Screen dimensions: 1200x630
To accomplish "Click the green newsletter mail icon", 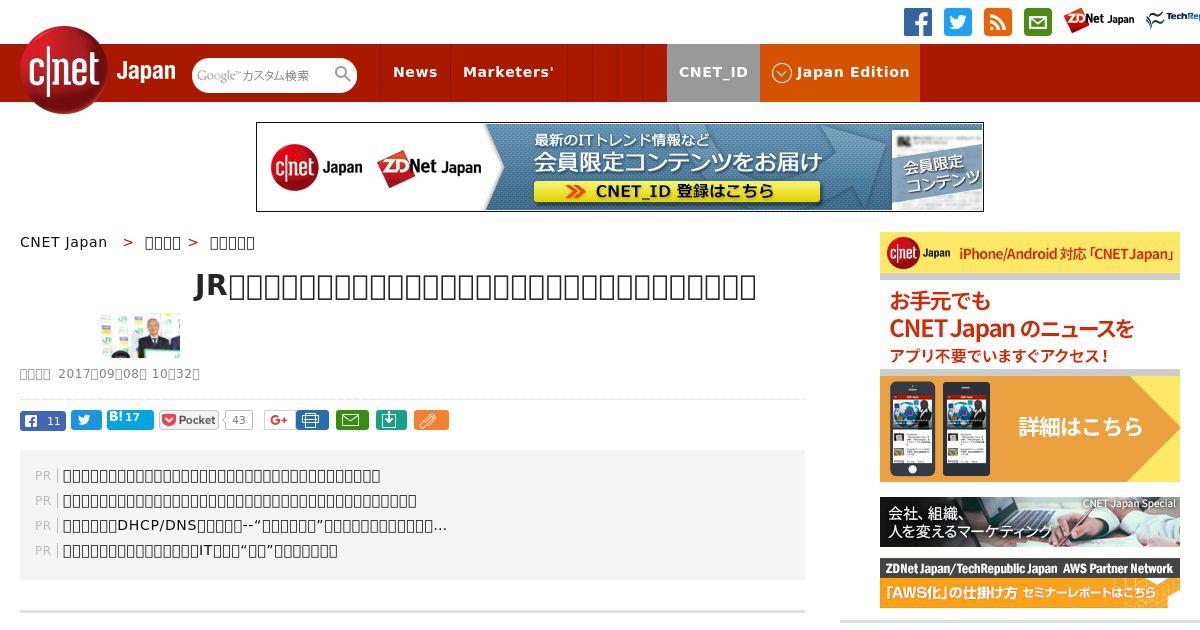I will coord(1038,22).
